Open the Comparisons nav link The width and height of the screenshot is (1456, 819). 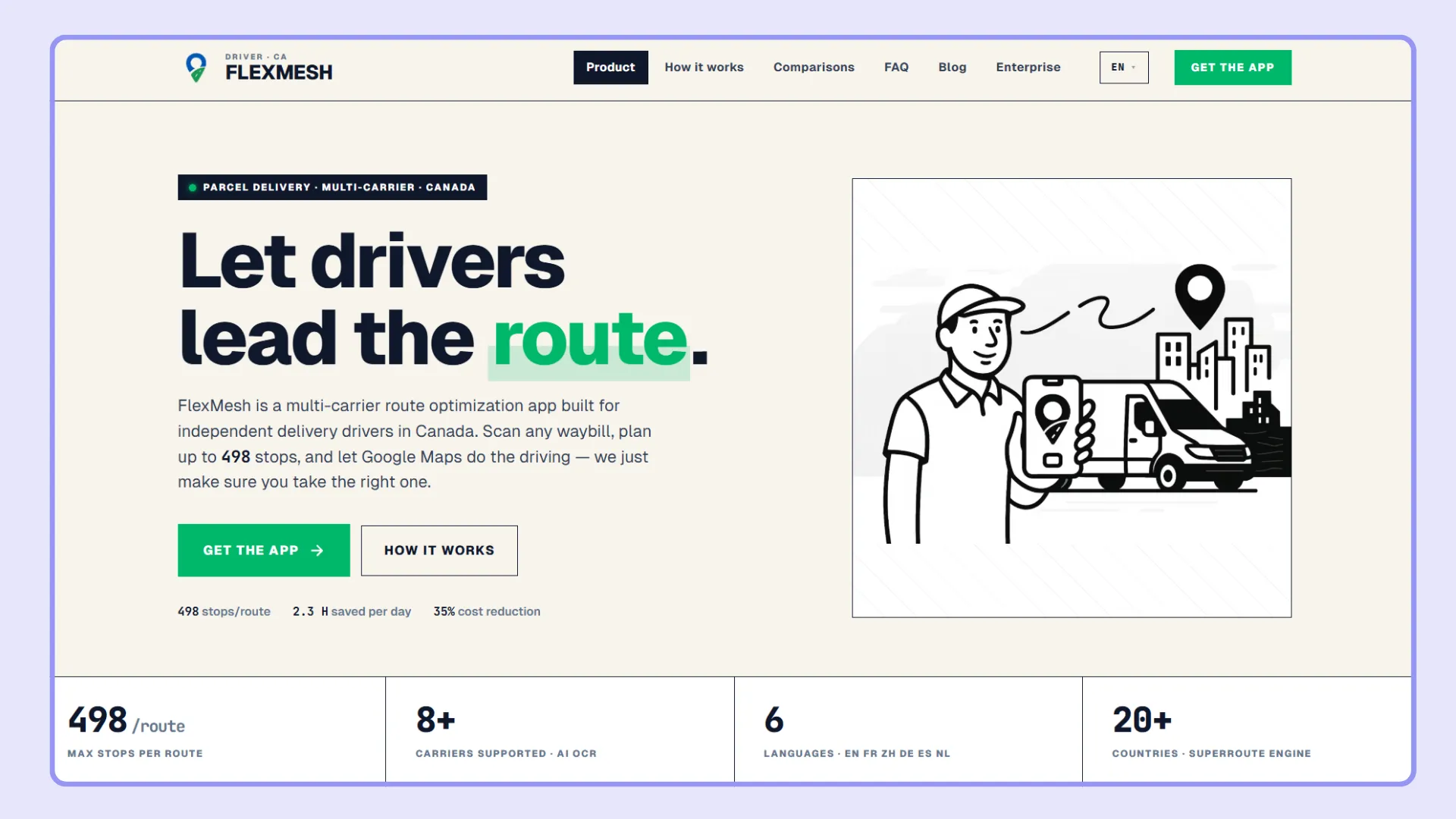(814, 67)
